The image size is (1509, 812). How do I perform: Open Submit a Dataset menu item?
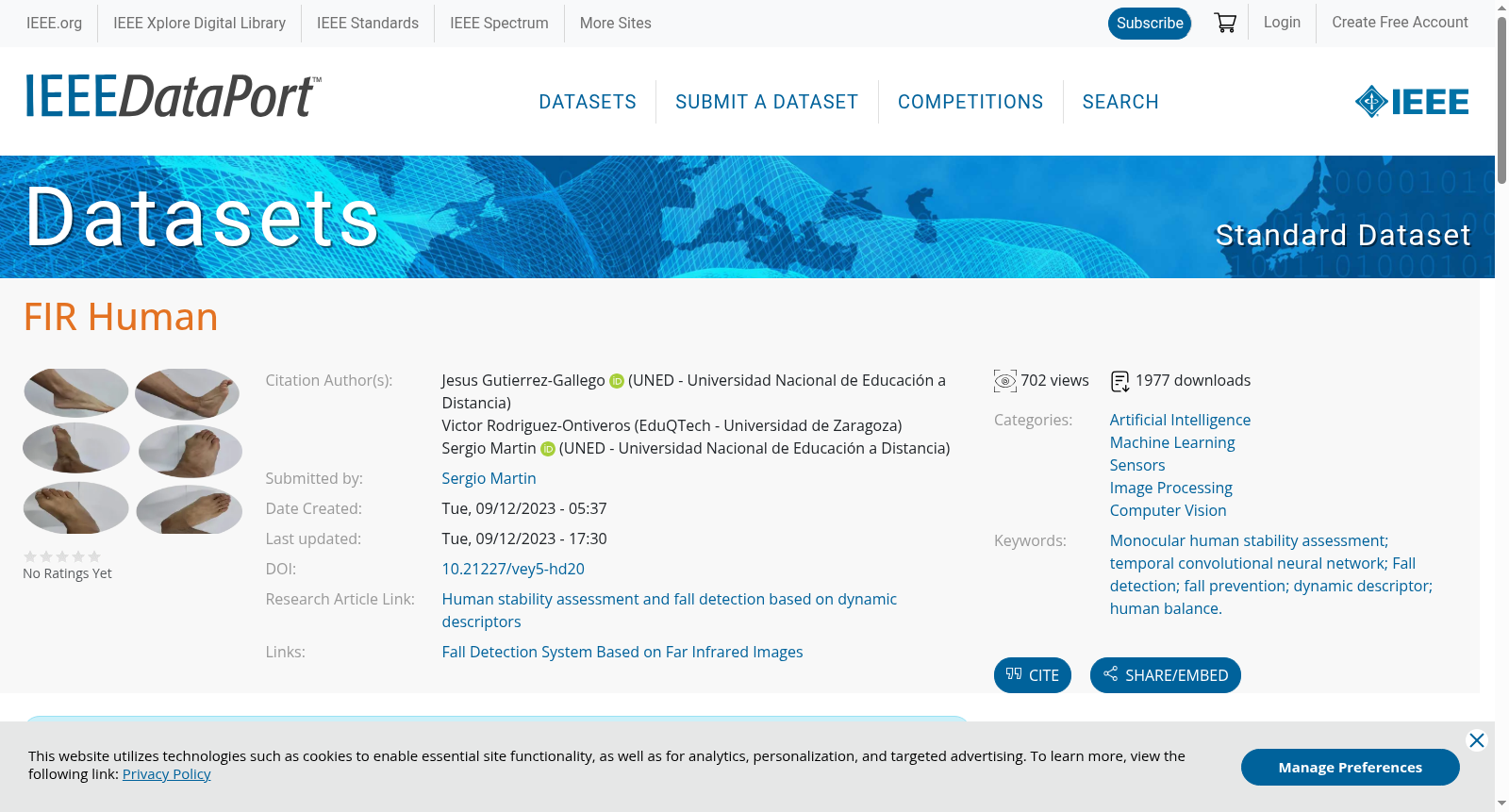click(767, 102)
